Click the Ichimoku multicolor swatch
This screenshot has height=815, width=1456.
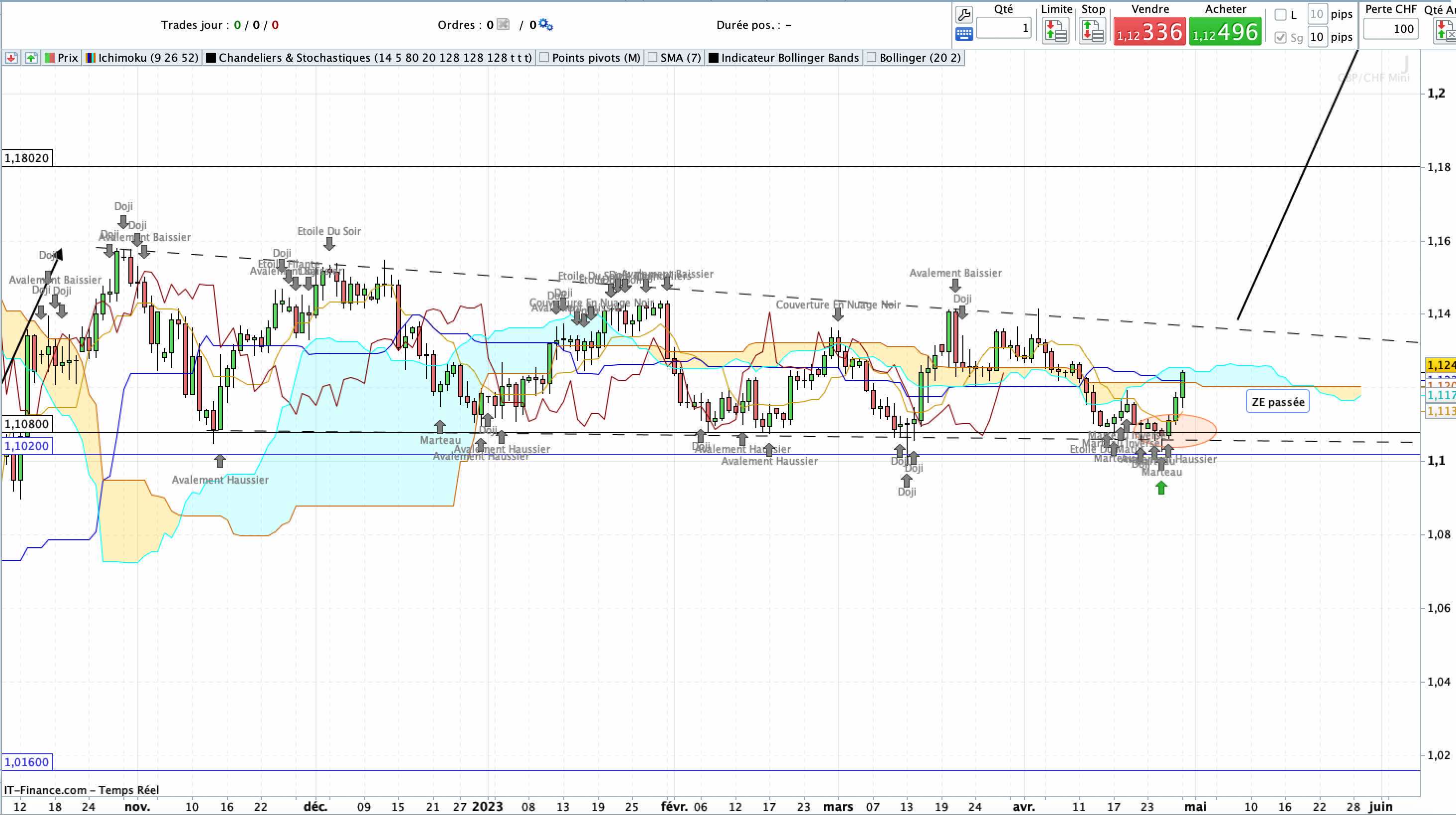[x=91, y=58]
